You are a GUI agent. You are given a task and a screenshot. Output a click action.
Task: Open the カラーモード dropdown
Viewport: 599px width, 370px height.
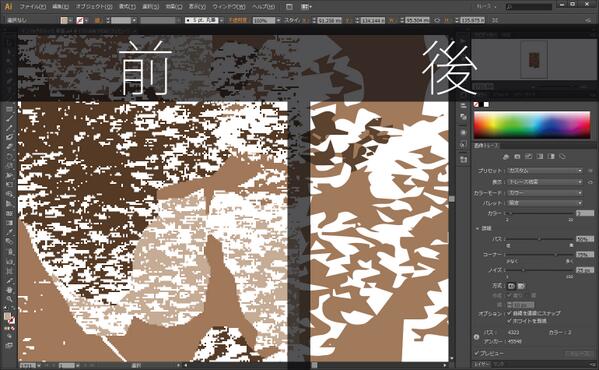(545, 193)
